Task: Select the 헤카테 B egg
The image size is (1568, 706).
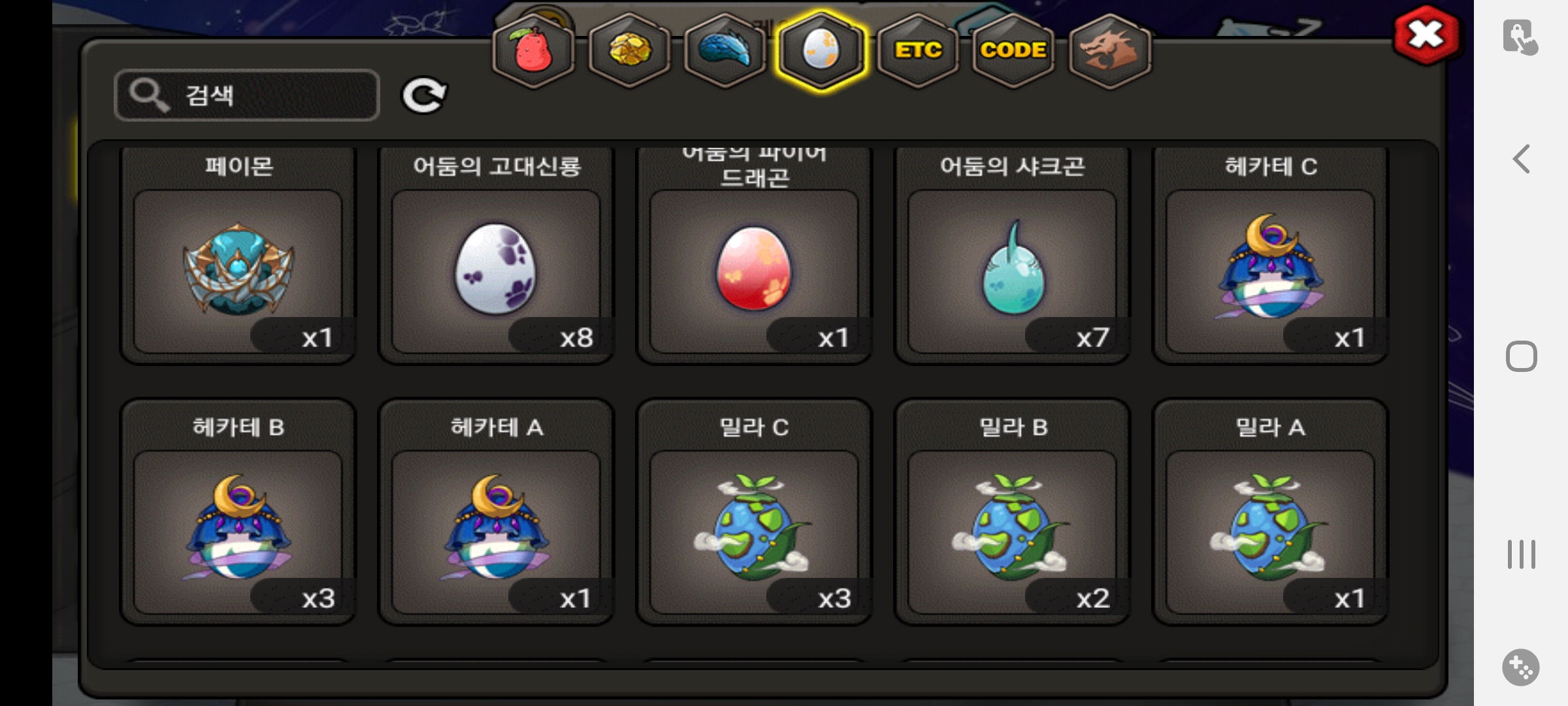Action: (x=238, y=513)
